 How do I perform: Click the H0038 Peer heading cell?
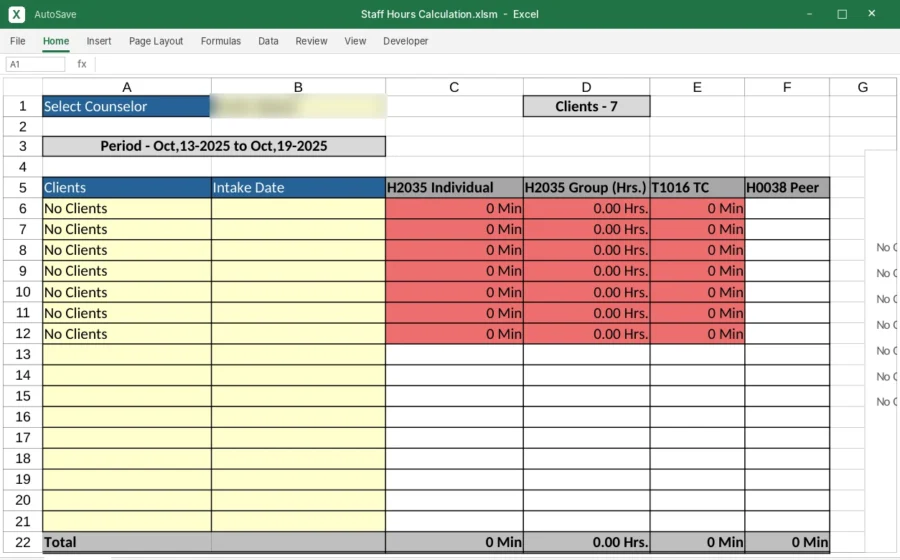coord(787,188)
